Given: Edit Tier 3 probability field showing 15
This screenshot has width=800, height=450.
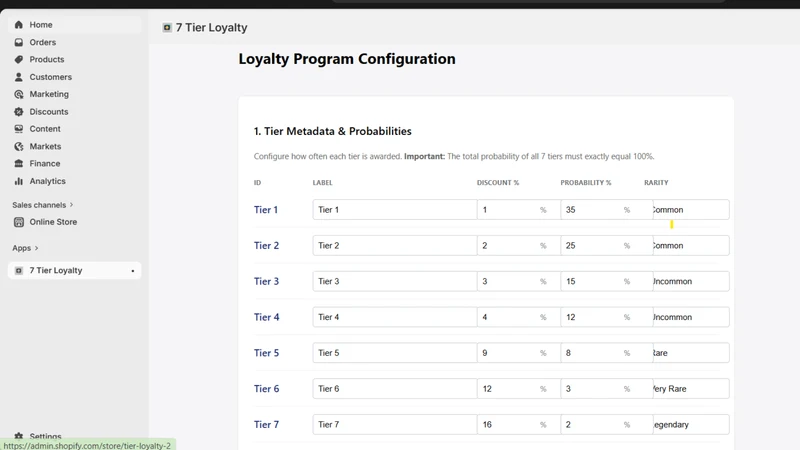Looking at the screenshot, I should click(x=607, y=281).
